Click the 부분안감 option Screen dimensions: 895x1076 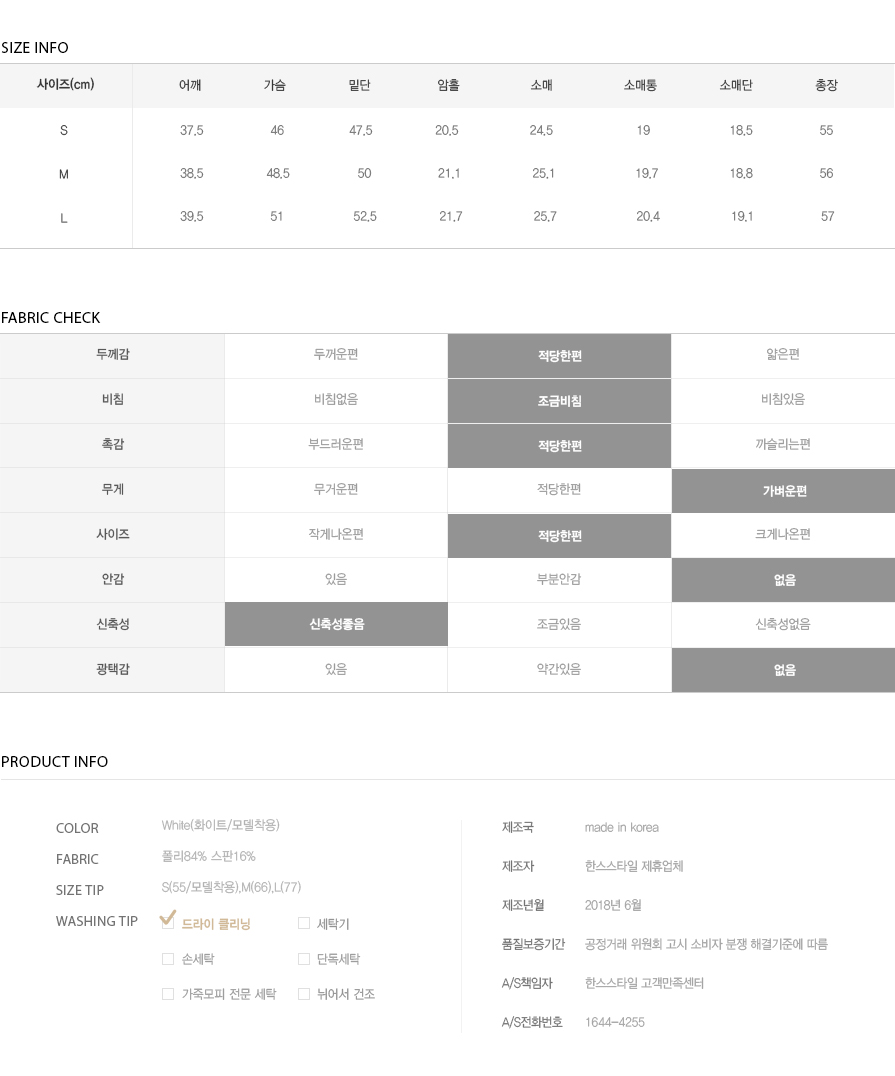559,579
